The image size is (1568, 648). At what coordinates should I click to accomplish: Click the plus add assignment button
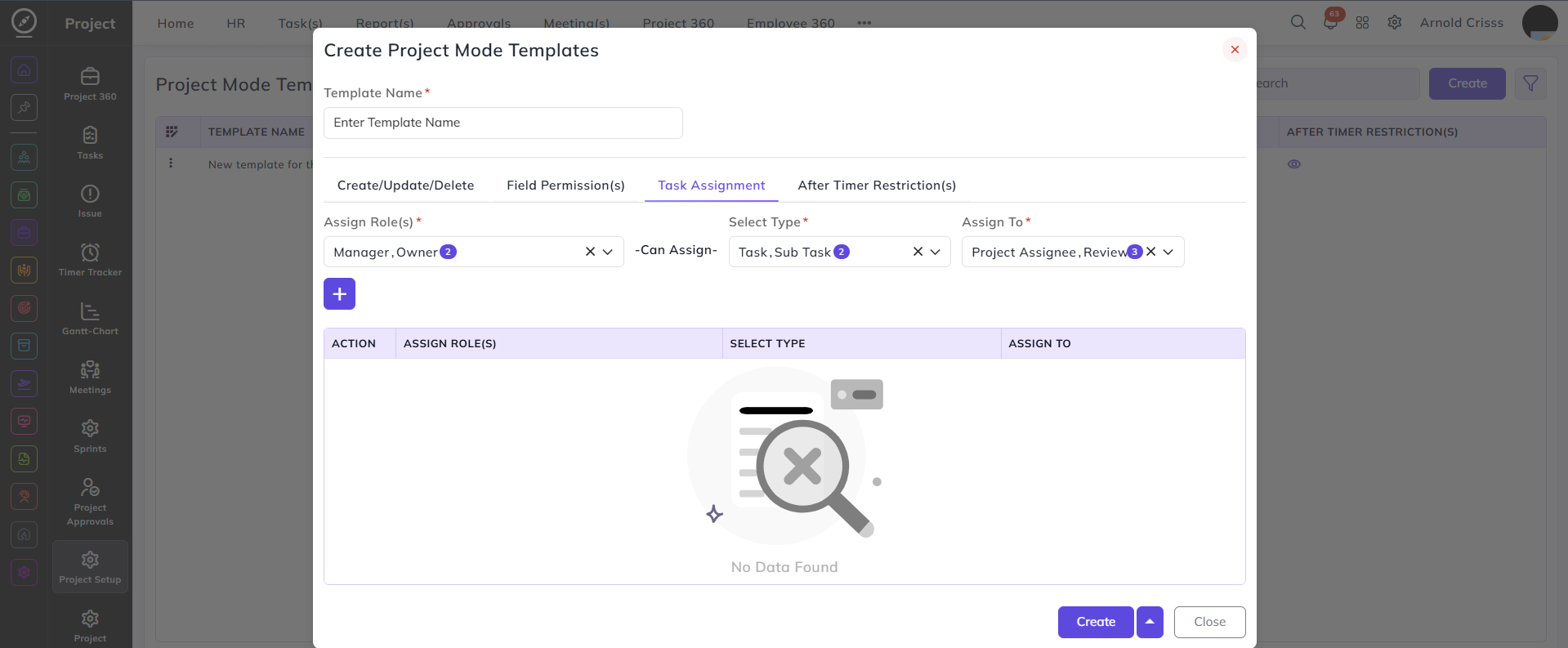pos(339,294)
